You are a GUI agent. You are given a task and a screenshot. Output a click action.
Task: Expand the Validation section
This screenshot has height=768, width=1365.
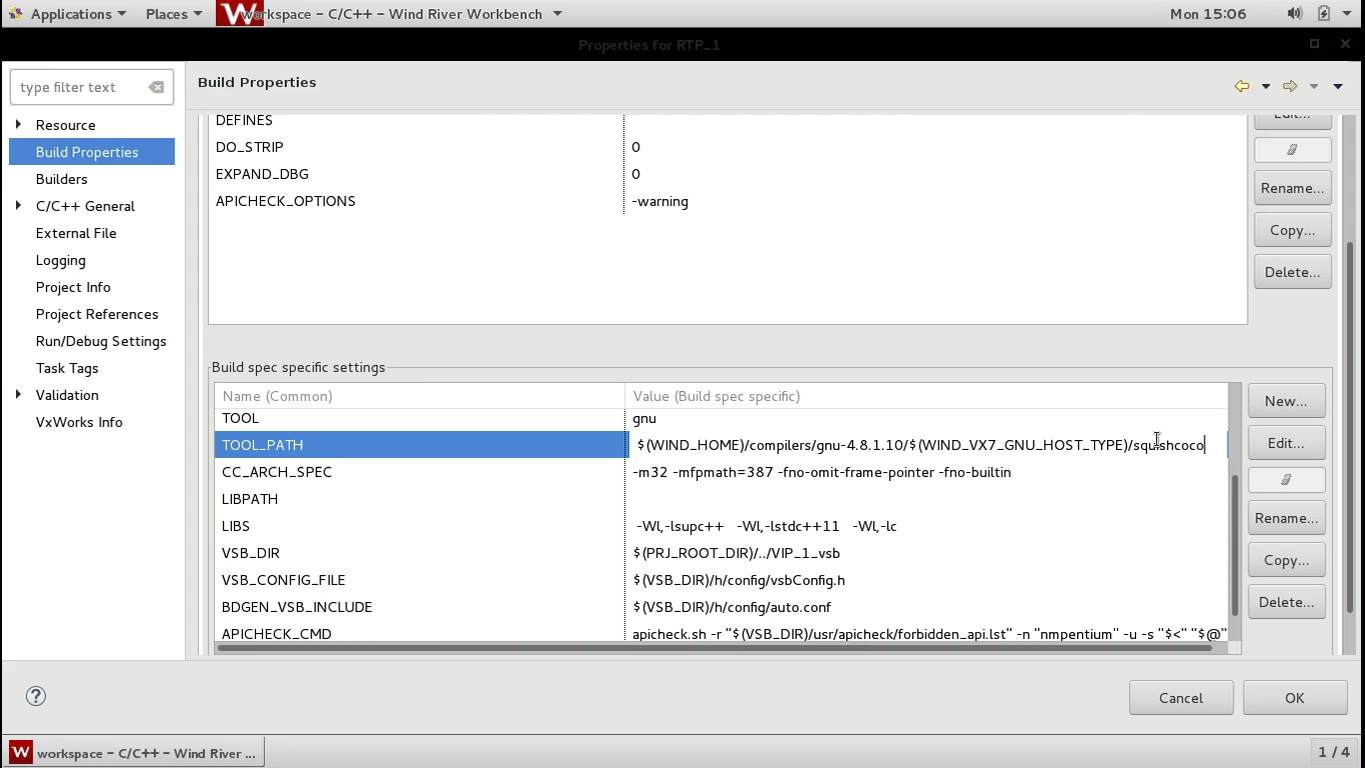17,395
